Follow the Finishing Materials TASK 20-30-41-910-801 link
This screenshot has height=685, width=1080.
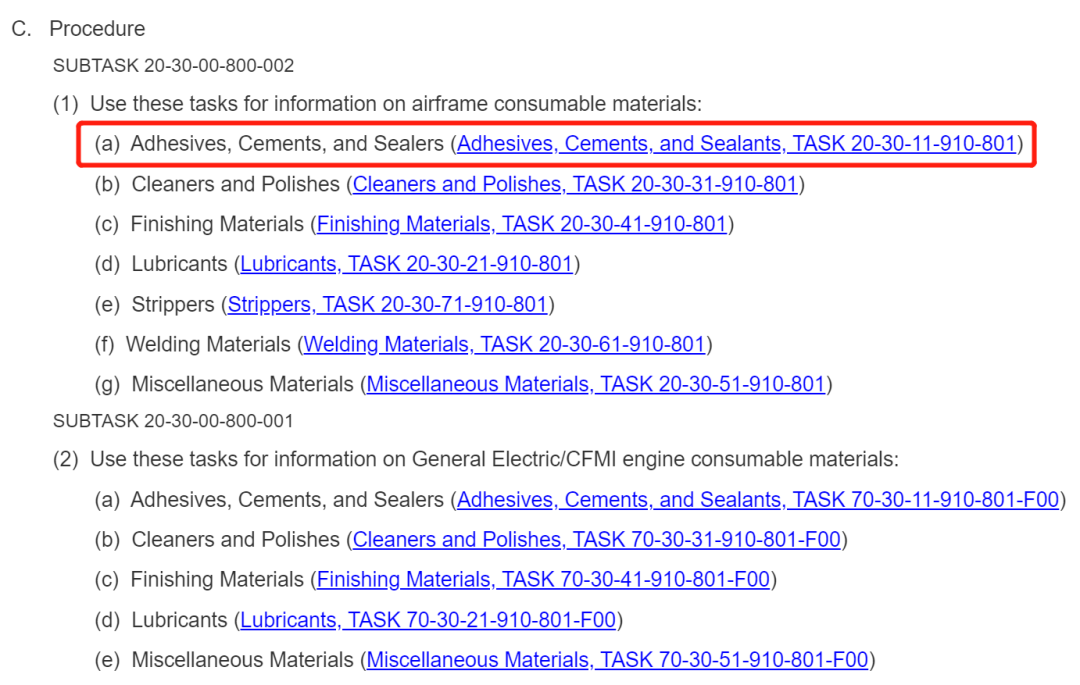point(521,224)
